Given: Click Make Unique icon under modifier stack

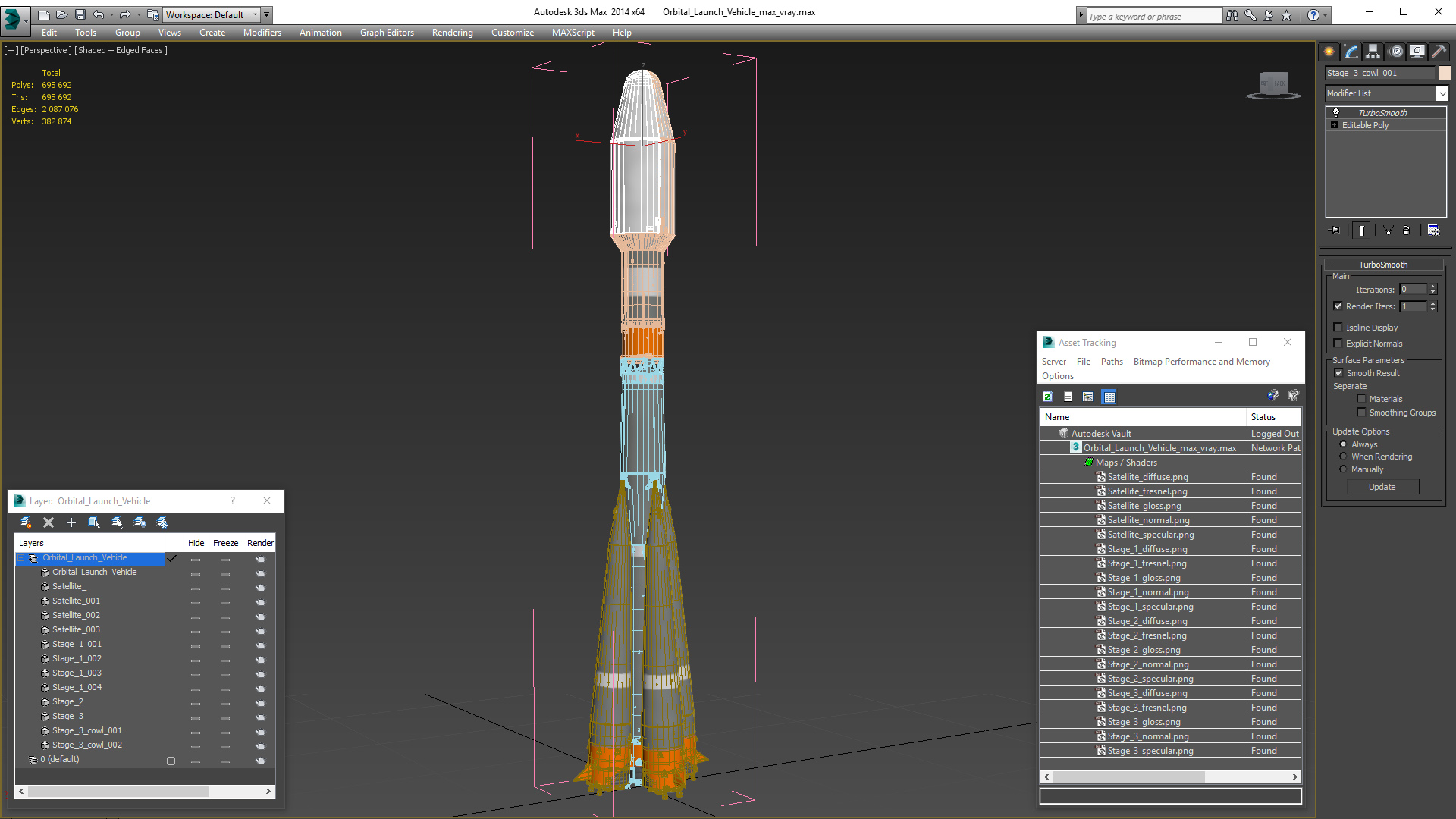Looking at the screenshot, I should 1388,231.
